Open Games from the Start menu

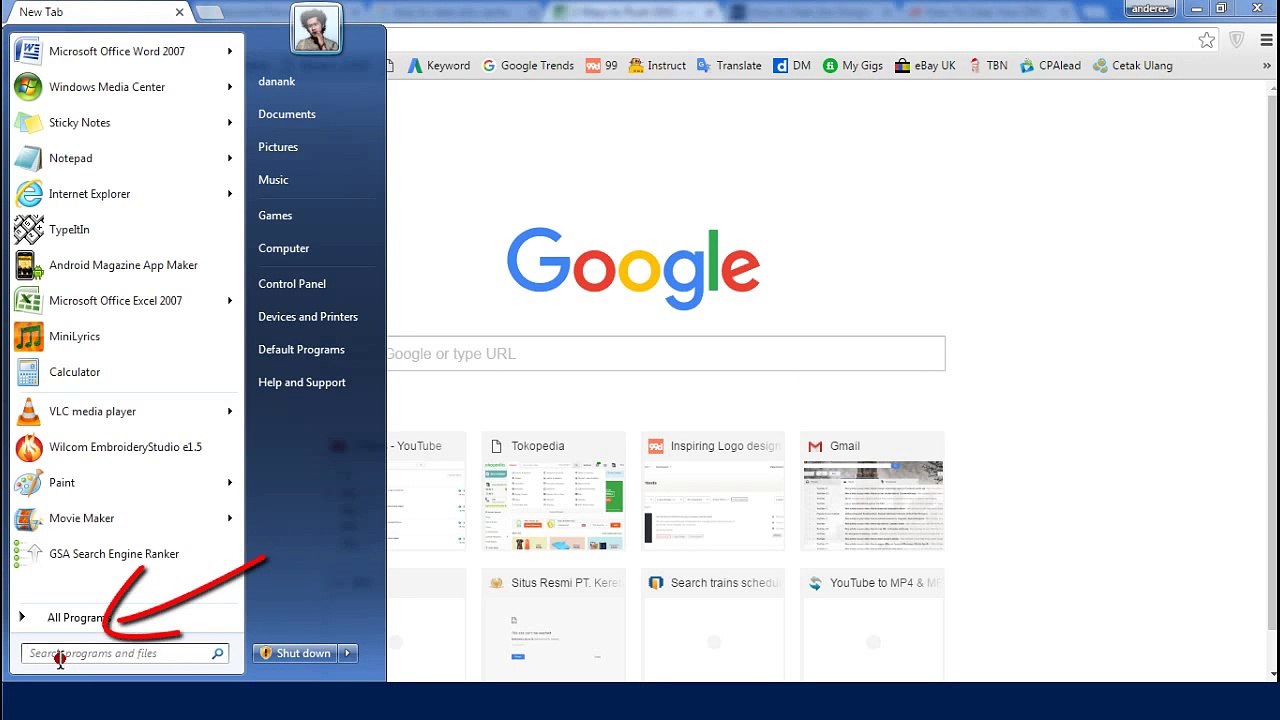(275, 215)
